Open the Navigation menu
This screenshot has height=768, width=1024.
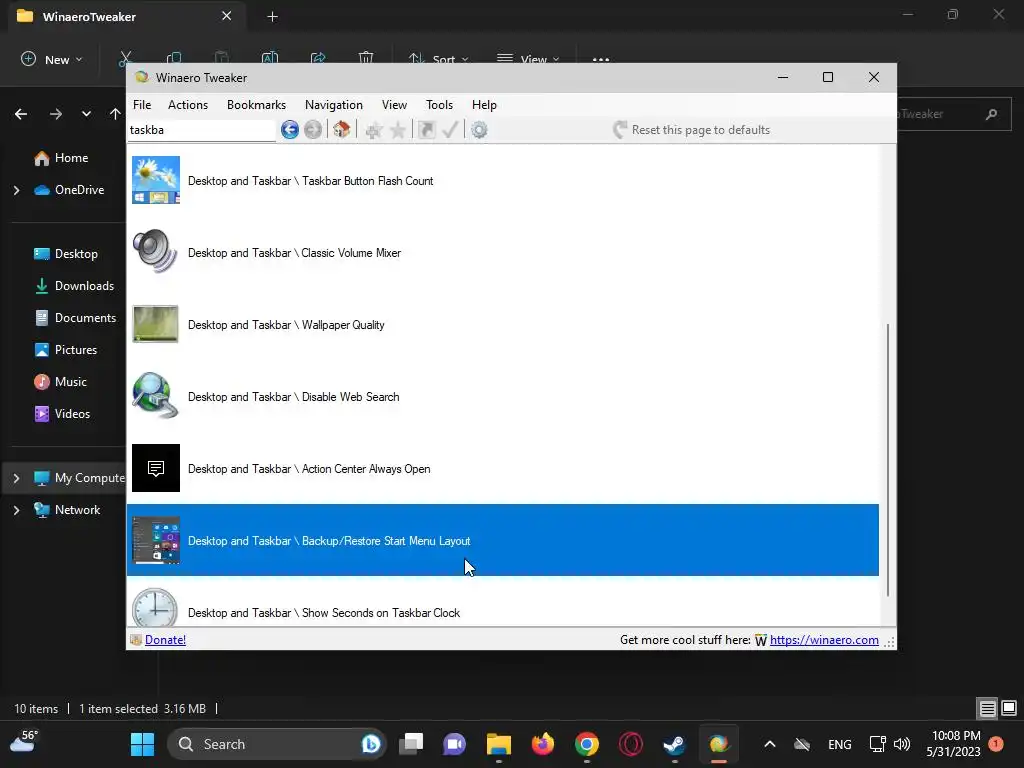[334, 105]
